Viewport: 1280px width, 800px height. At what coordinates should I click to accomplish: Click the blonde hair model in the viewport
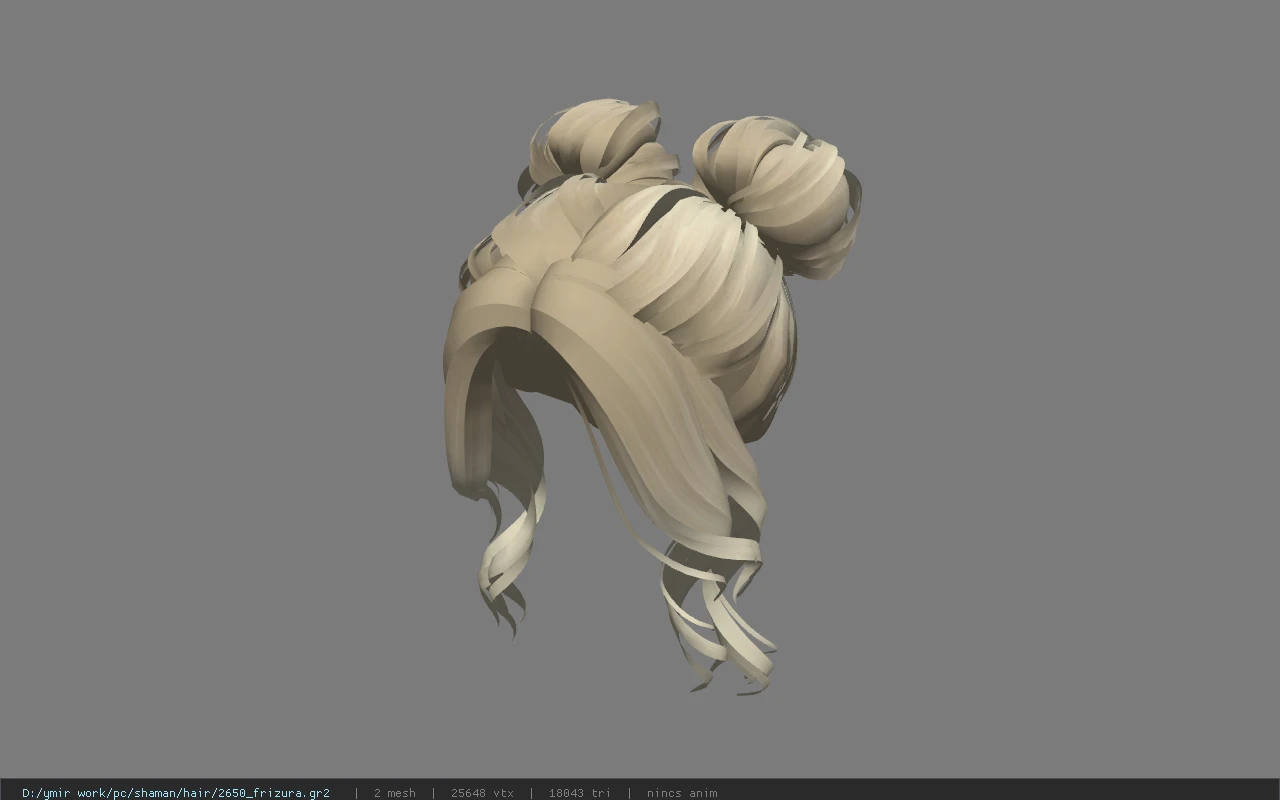click(x=650, y=395)
